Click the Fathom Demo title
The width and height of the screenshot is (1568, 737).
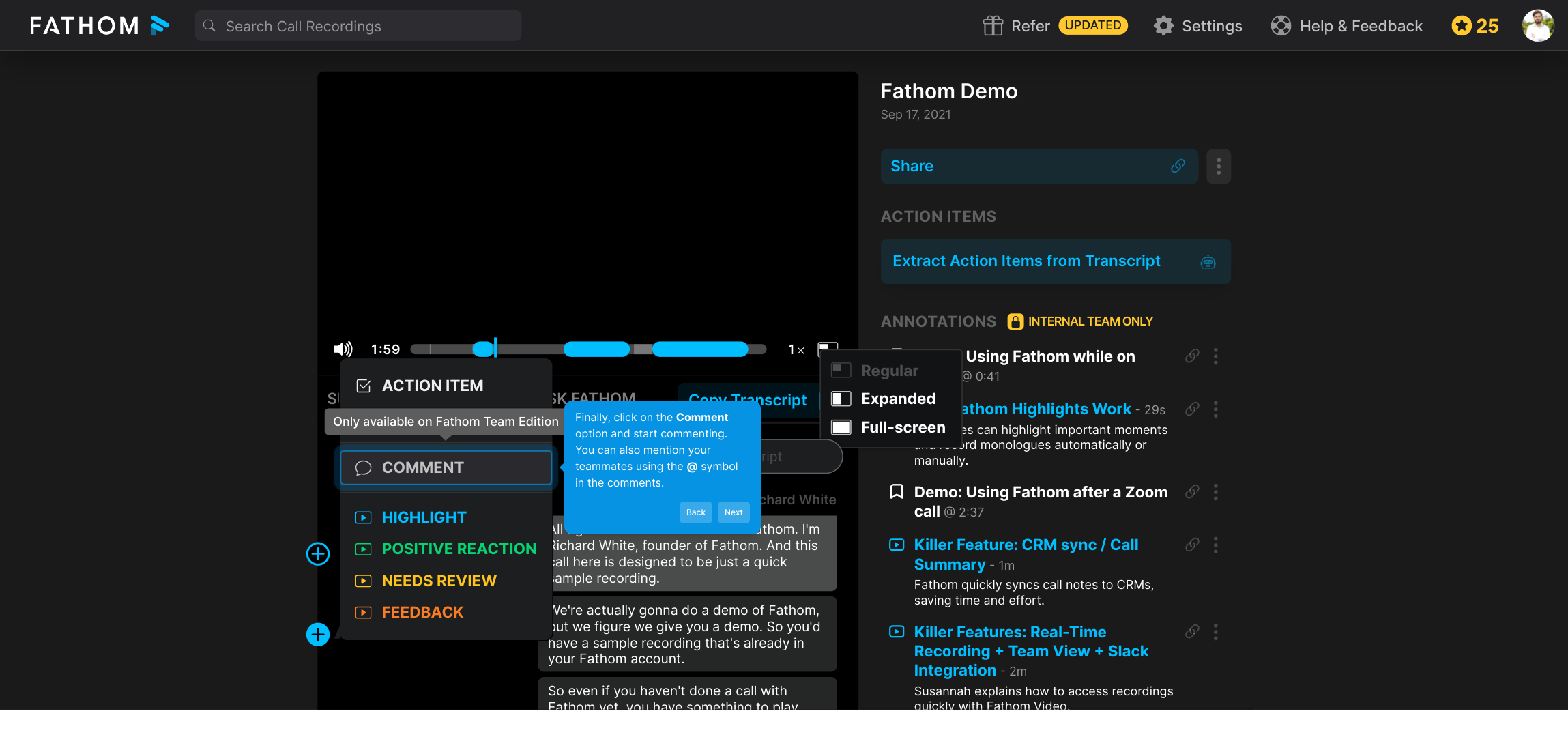pyautogui.click(x=949, y=91)
